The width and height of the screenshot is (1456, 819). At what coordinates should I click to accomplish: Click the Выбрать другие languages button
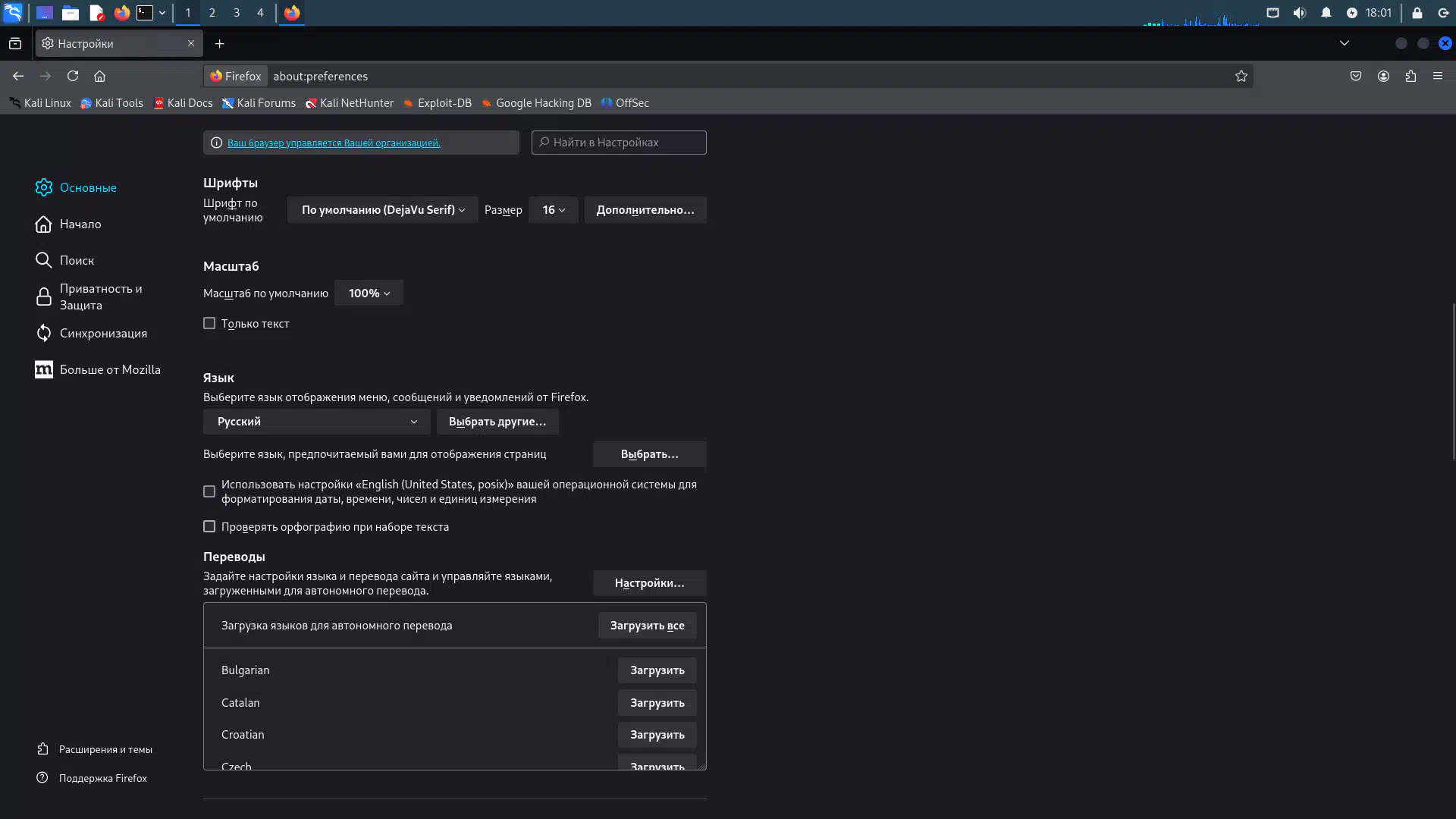(x=497, y=422)
